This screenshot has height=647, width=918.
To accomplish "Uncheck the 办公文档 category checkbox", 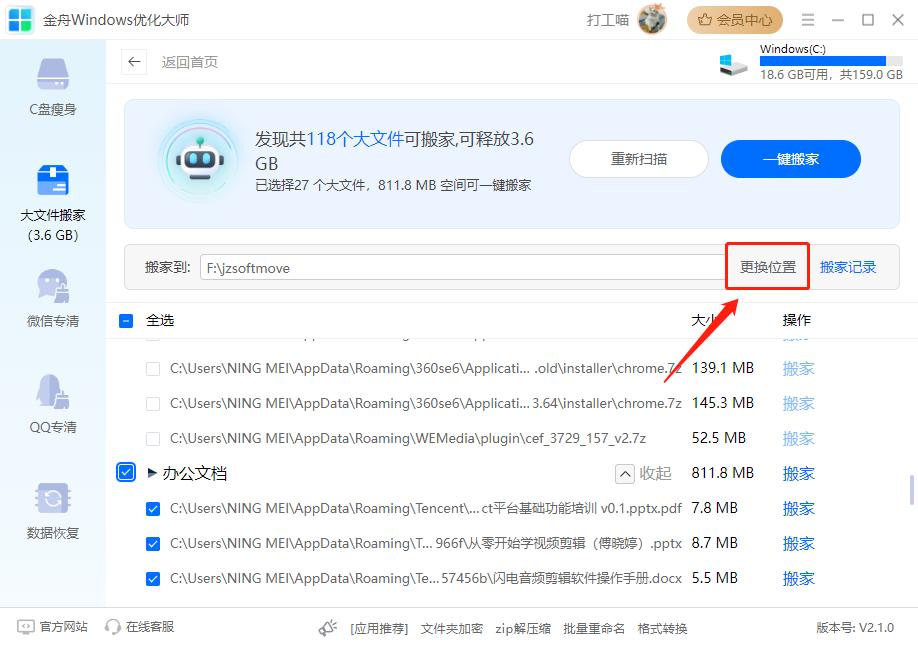I will pos(126,472).
